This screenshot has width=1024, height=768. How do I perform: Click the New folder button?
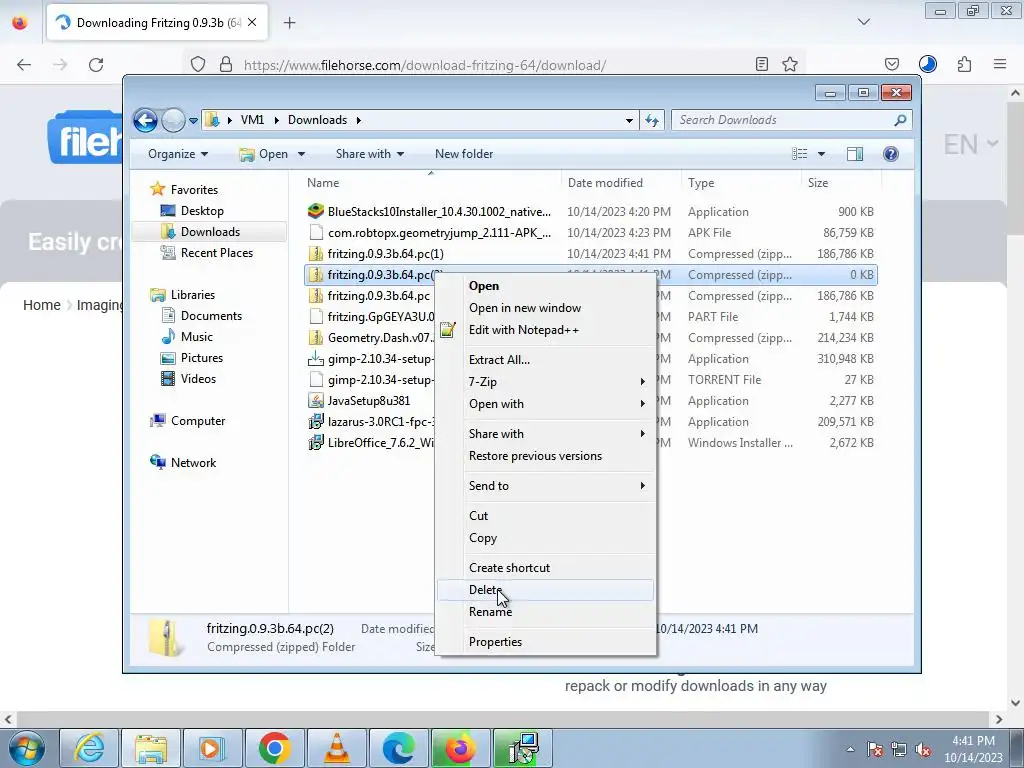coord(464,154)
